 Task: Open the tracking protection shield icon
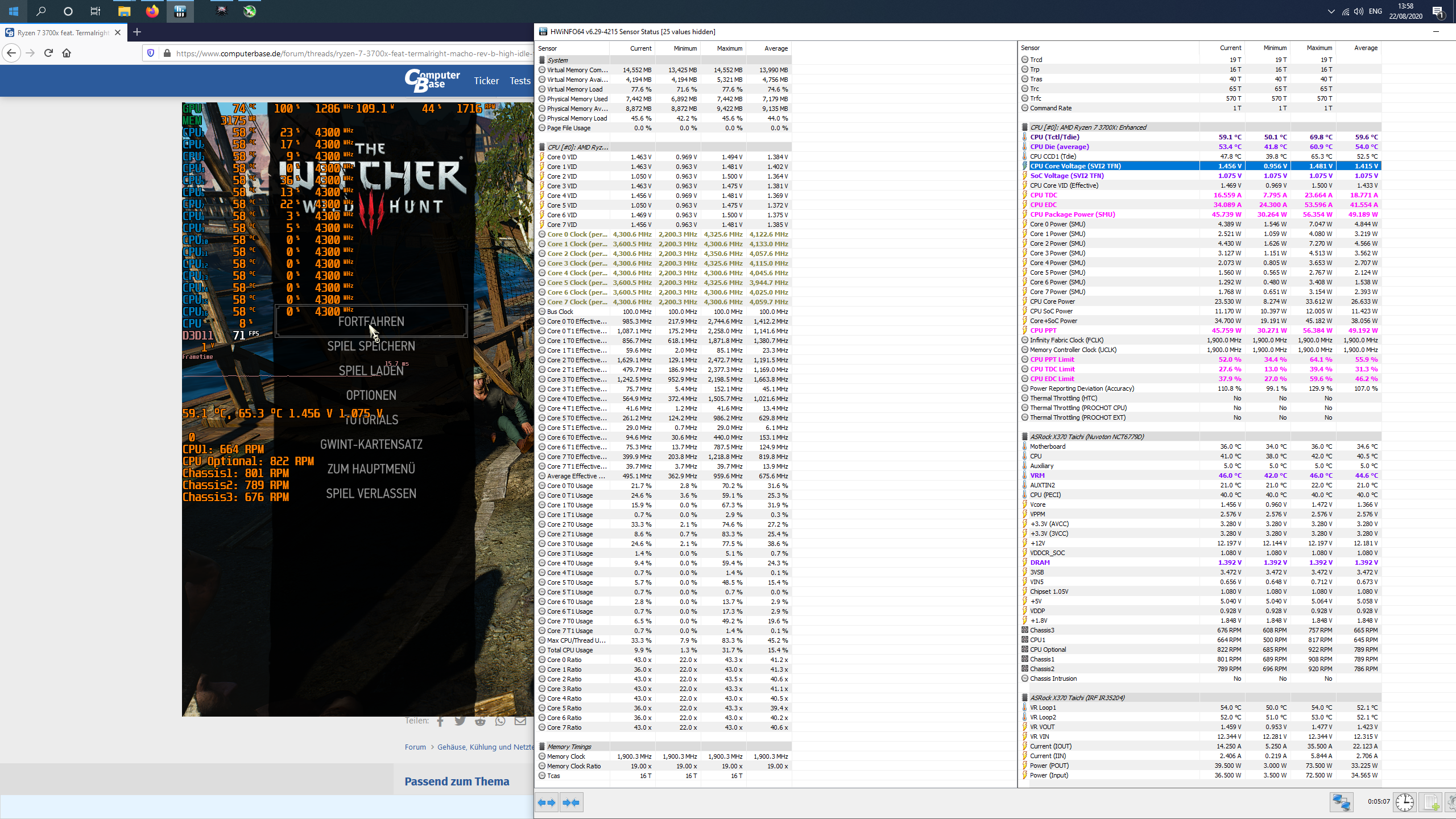[x=151, y=53]
